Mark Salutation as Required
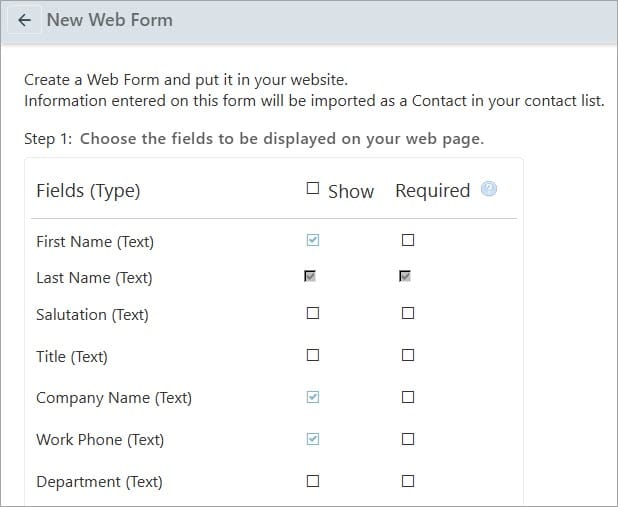Screen dimensions: 618x507 click(407, 313)
